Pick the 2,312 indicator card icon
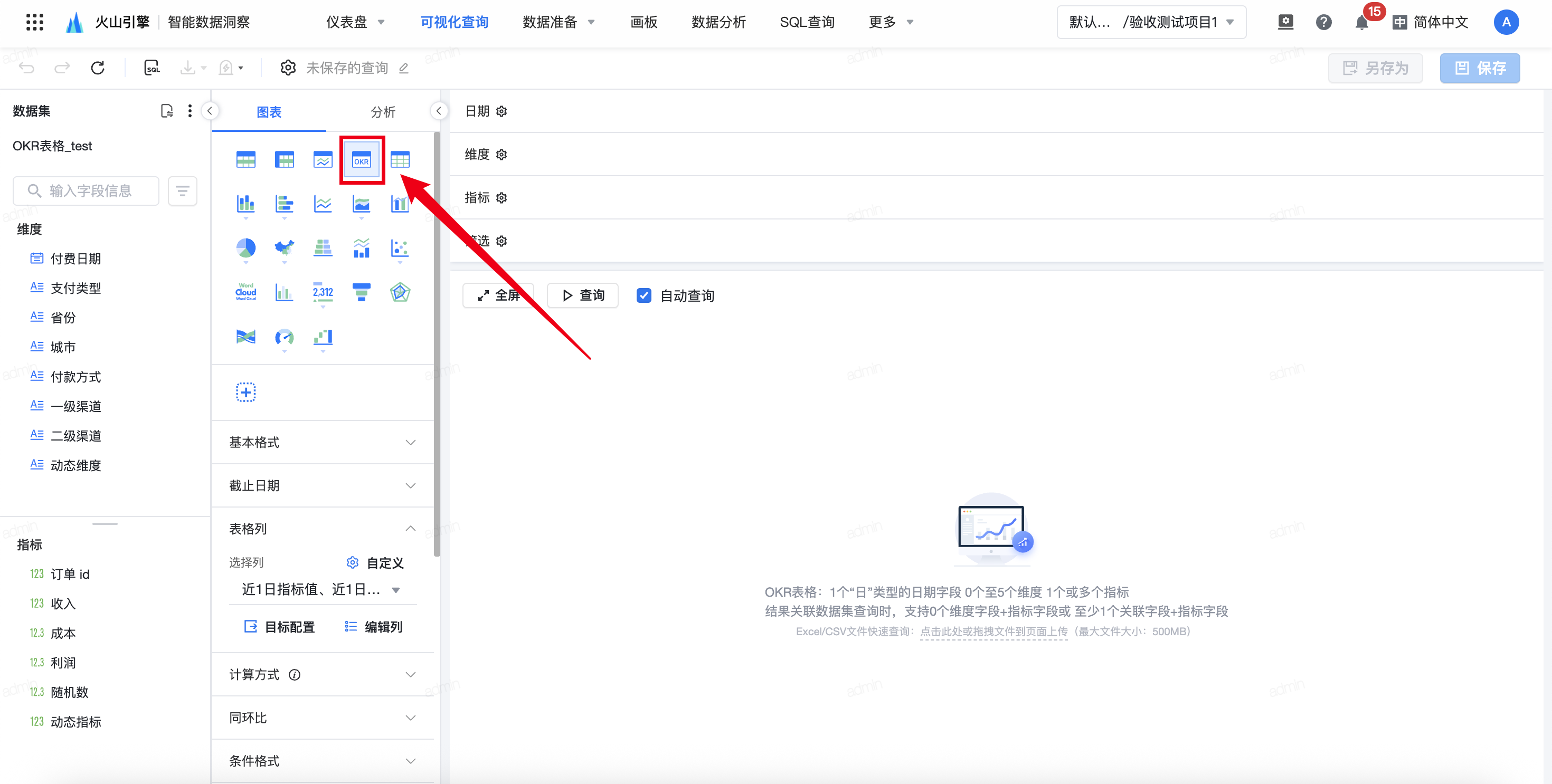This screenshot has width=1552, height=784. click(x=323, y=292)
